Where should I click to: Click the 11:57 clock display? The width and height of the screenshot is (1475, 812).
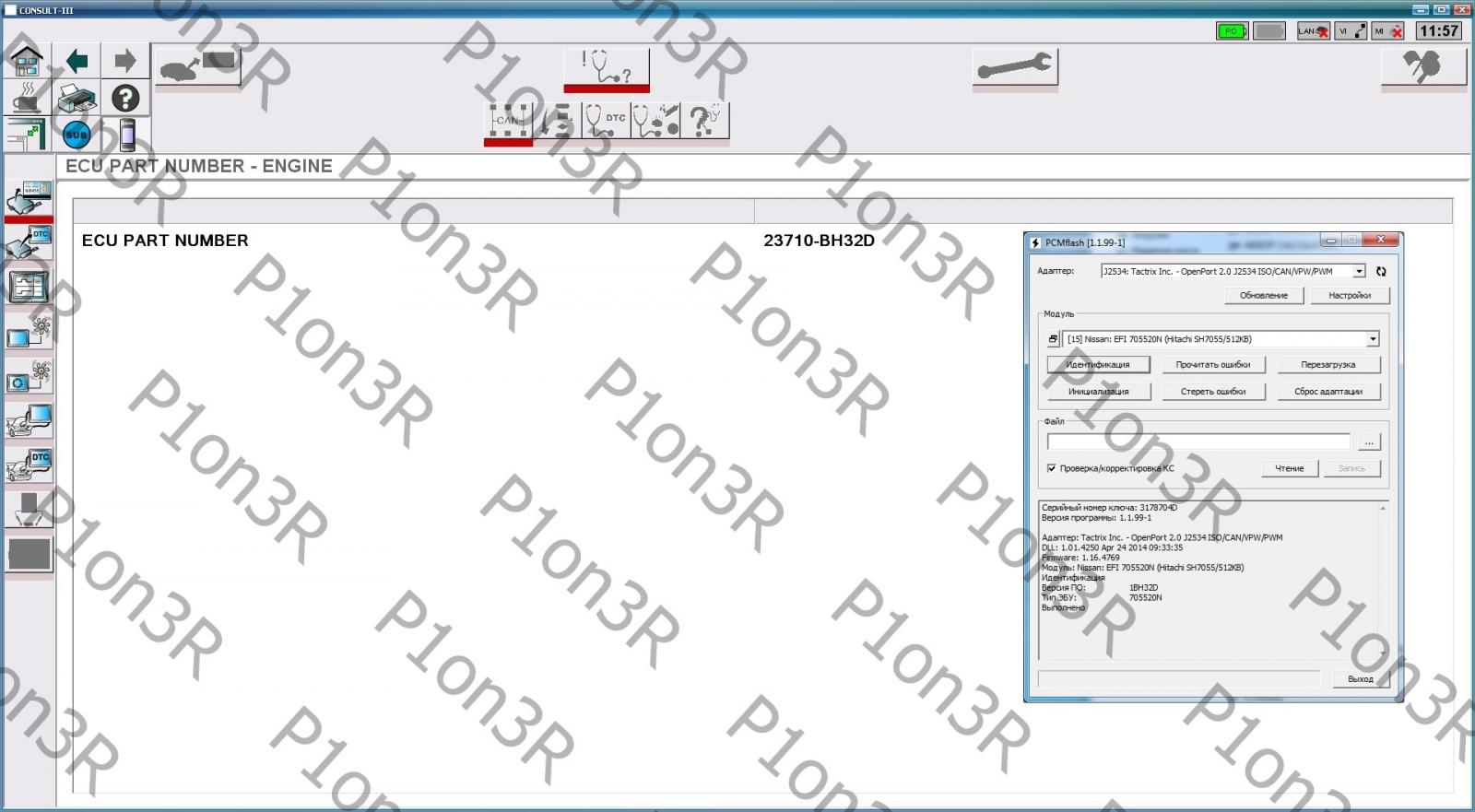(x=1439, y=31)
